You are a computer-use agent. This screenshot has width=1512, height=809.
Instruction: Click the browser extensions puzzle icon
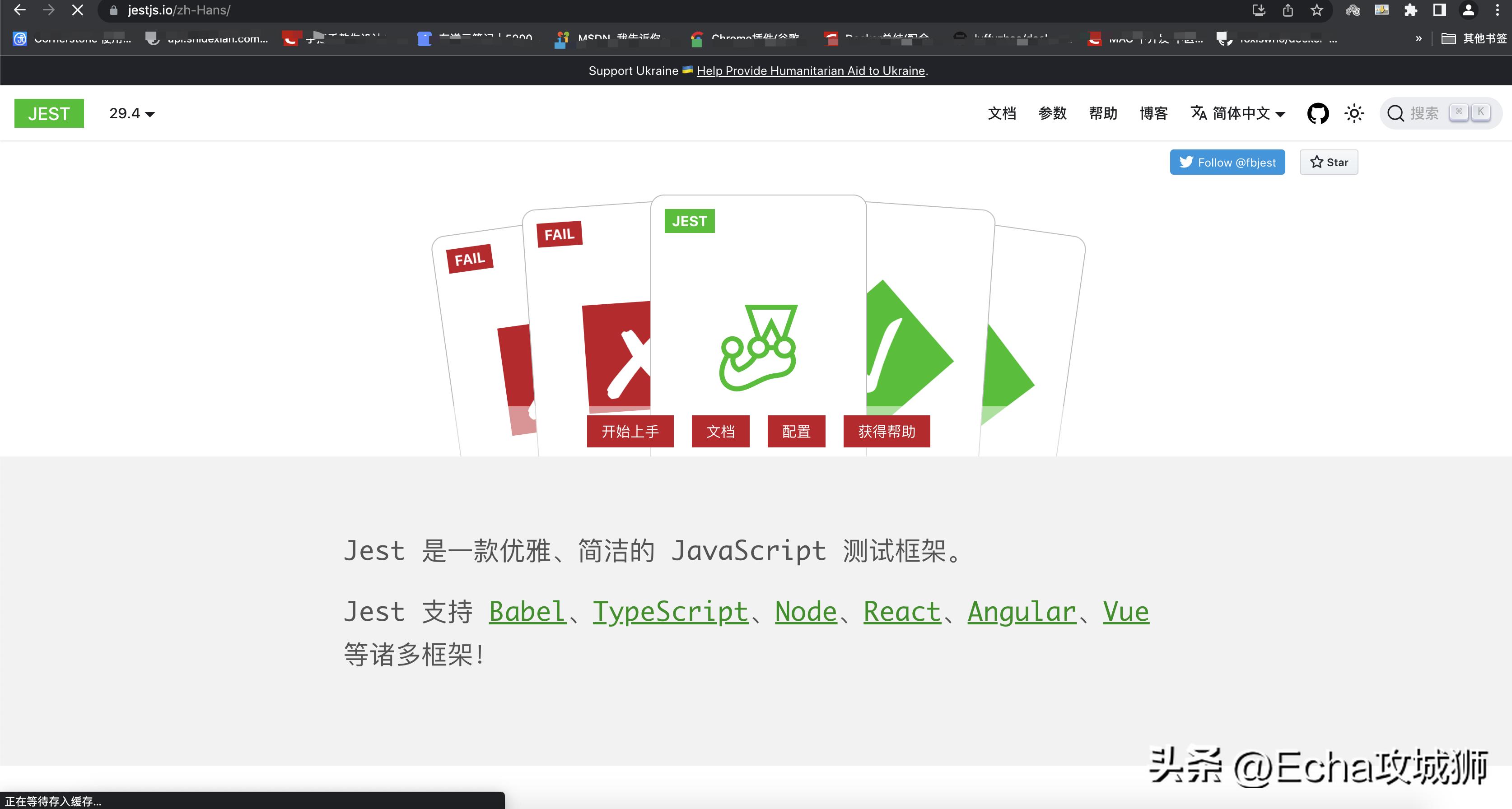1411,10
